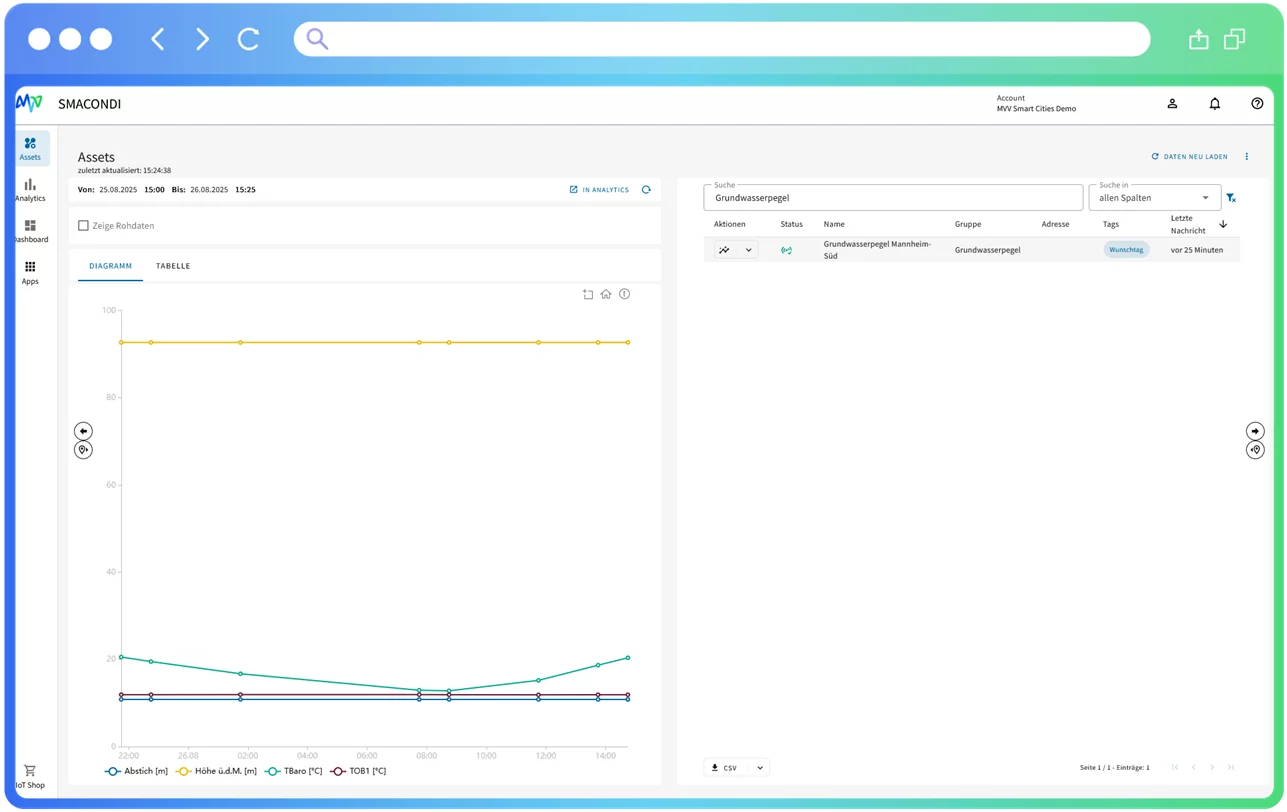Refresh the chart time range with the circular arrow
Image resolution: width=1287 pixels, height=812 pixels.
[646, 190]
